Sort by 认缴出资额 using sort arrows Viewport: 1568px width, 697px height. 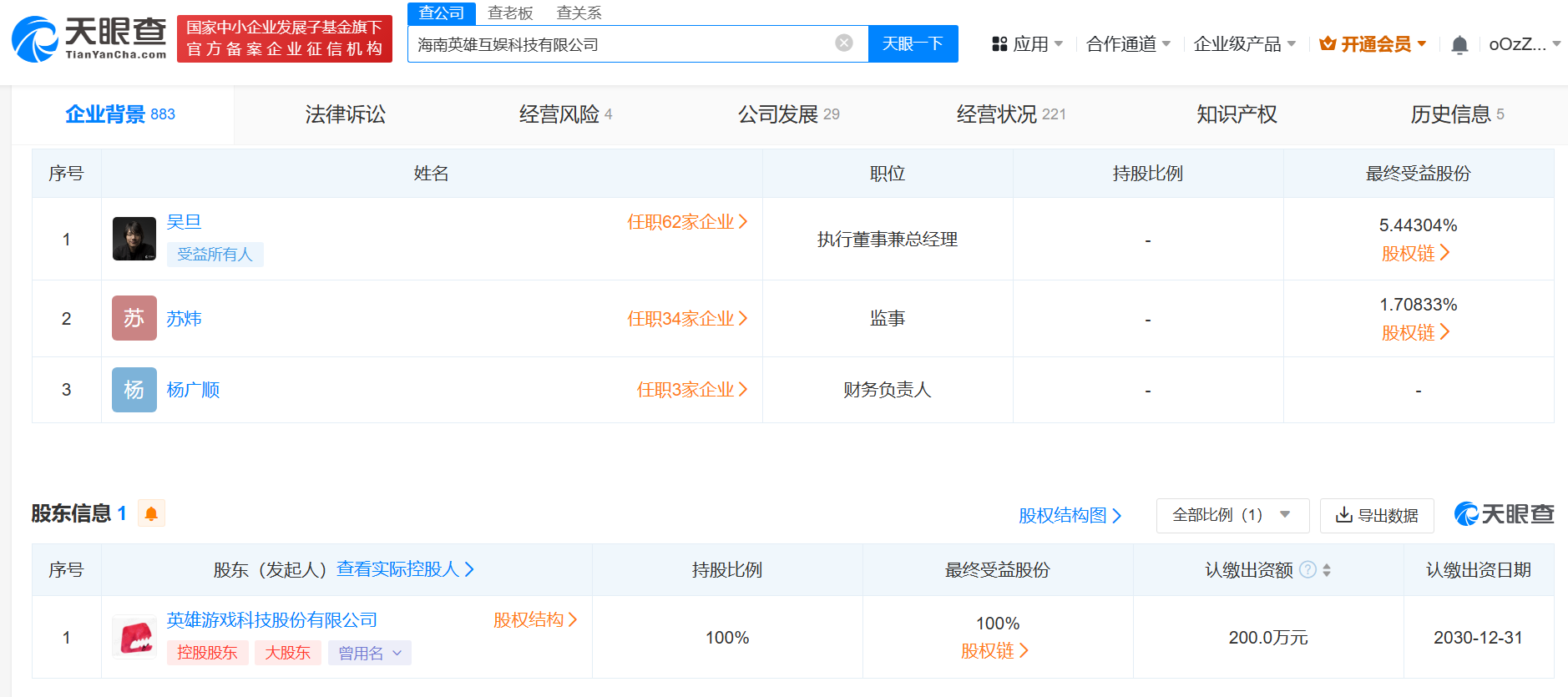1327,569
